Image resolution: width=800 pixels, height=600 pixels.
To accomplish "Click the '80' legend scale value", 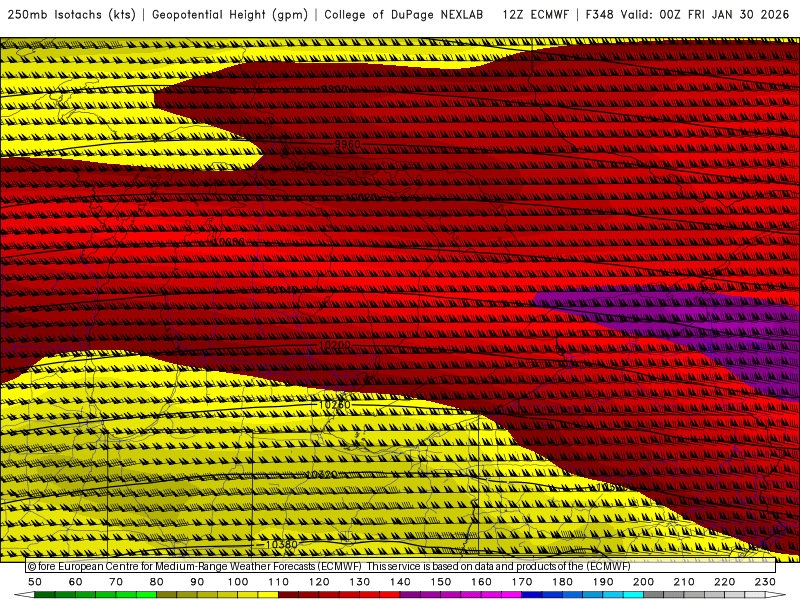I will (157, 582).
